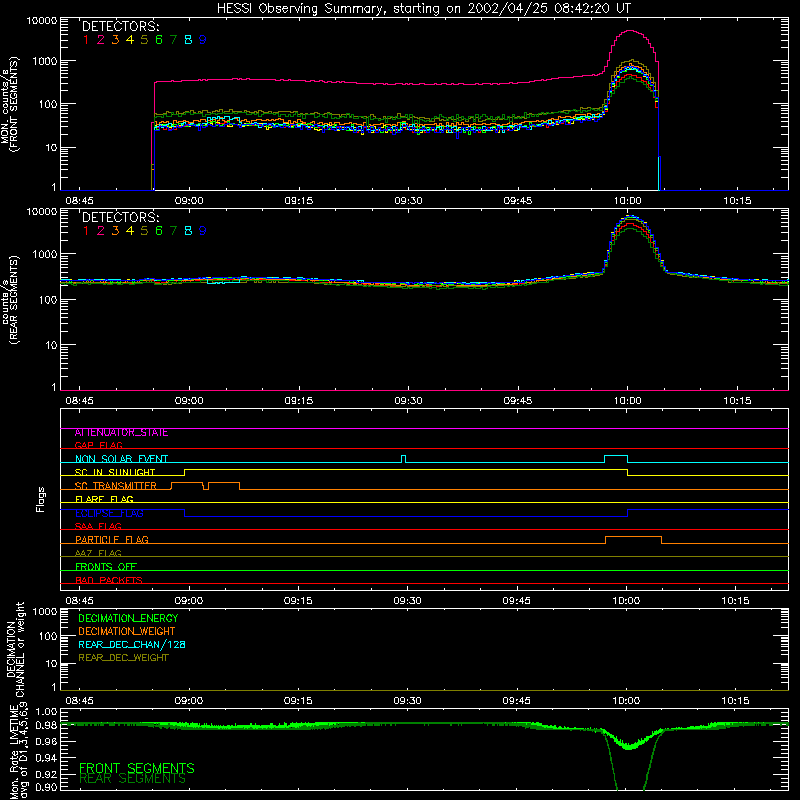Click the SC_IN_SUNLIGHT flag label
This screenshot has height=800, width=800.
click(115, 472)
